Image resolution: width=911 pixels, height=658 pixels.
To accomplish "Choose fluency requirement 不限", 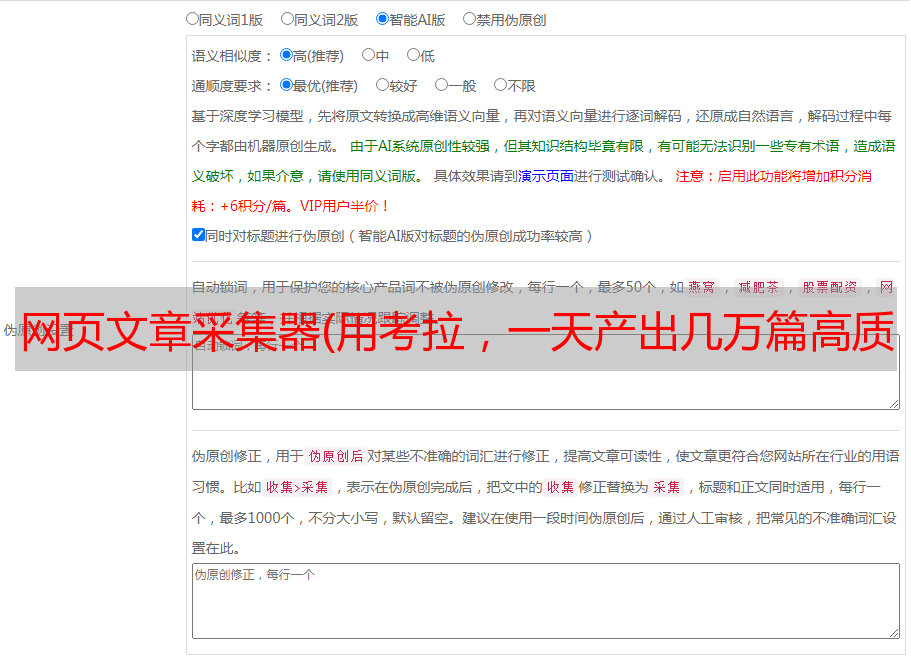I will [x=500, y=85].
